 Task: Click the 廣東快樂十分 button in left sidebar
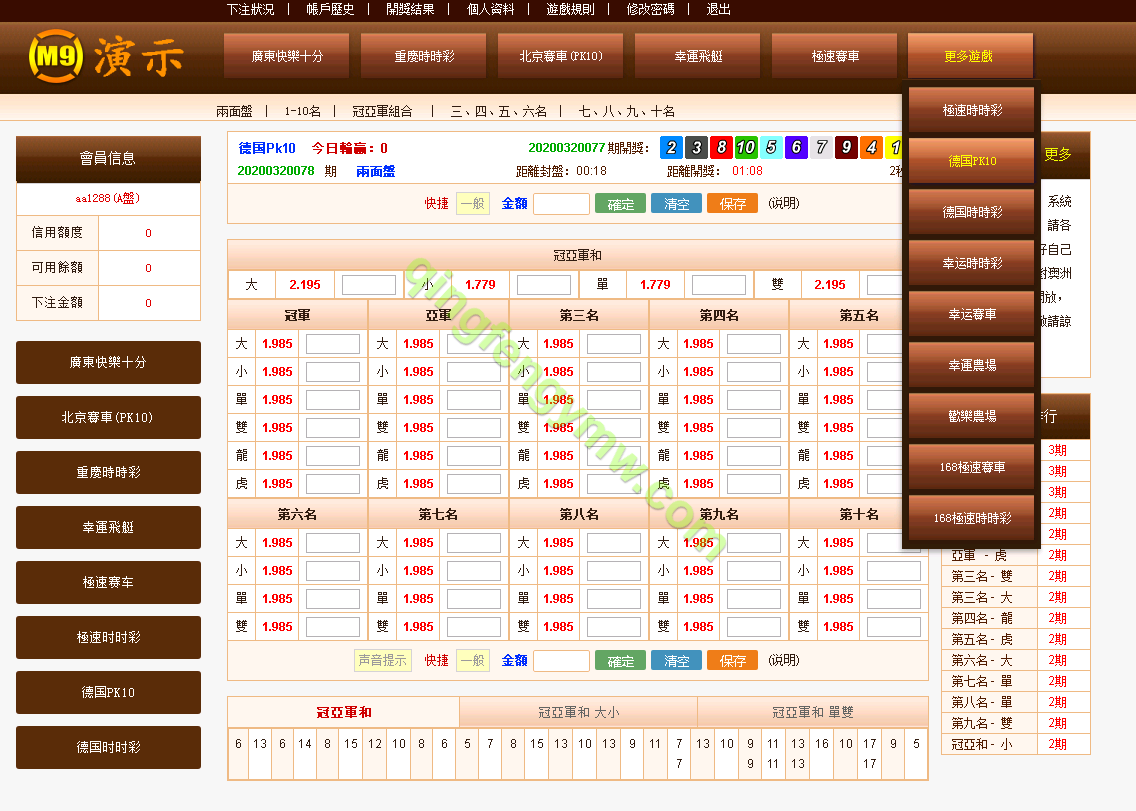(x=108, y=362)
